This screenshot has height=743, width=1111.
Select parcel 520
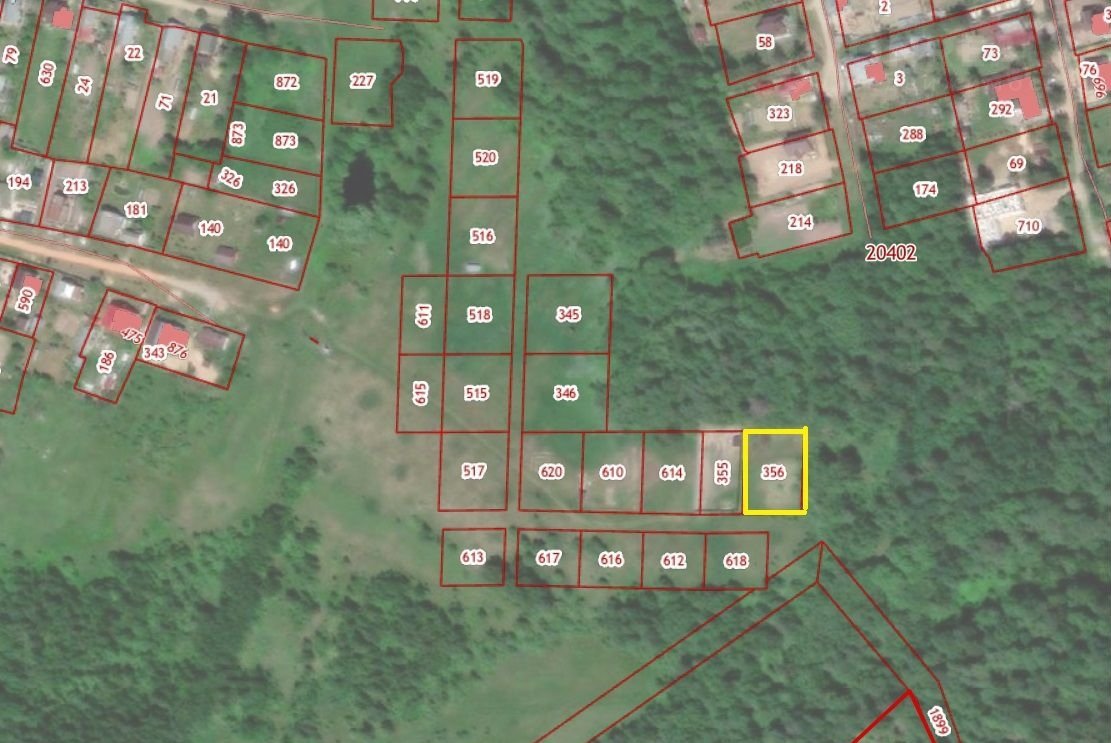coord(485,157)
